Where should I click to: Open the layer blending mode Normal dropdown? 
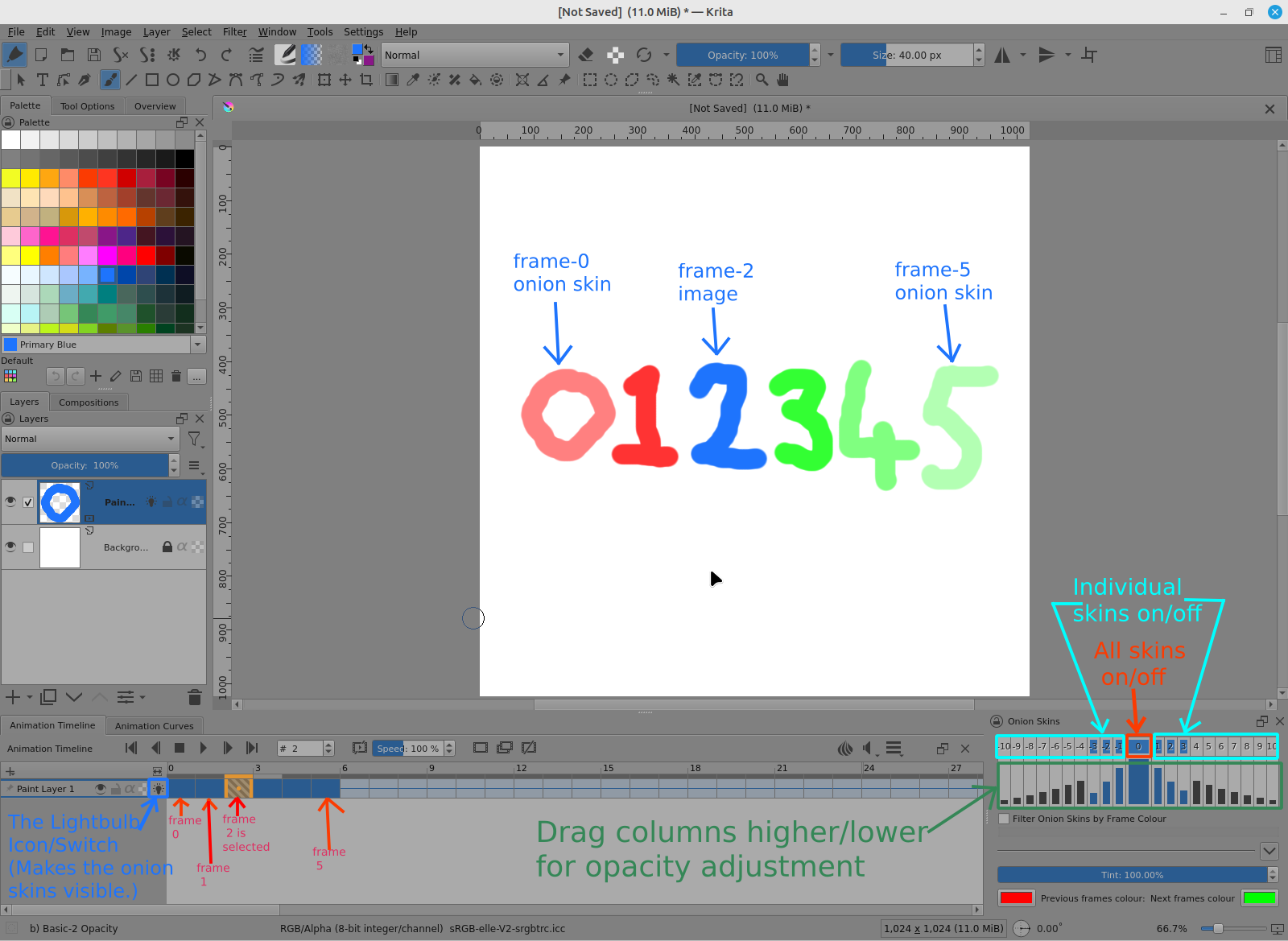[89, 439]
